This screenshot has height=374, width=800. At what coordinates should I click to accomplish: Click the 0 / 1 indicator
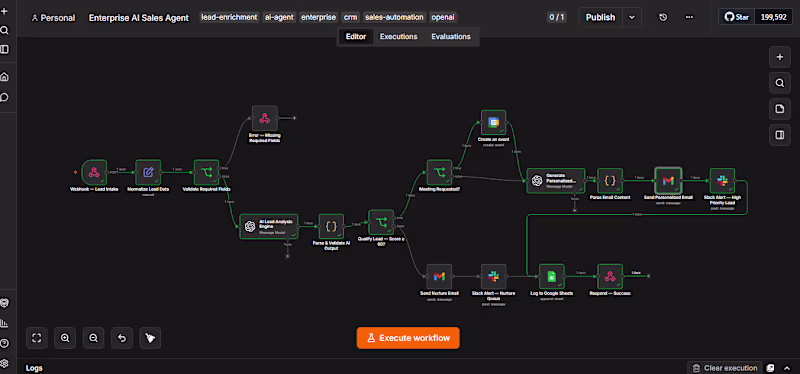557,17
